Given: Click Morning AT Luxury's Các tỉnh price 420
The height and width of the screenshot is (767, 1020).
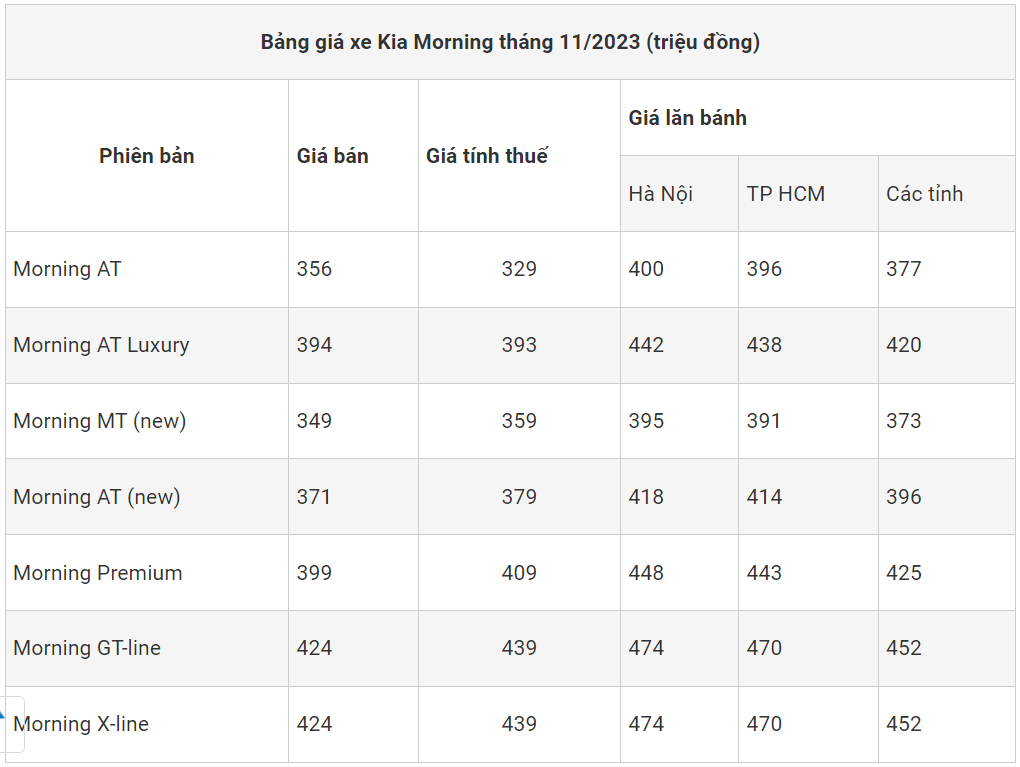Looking at the screenshot, I should (904, 345).
